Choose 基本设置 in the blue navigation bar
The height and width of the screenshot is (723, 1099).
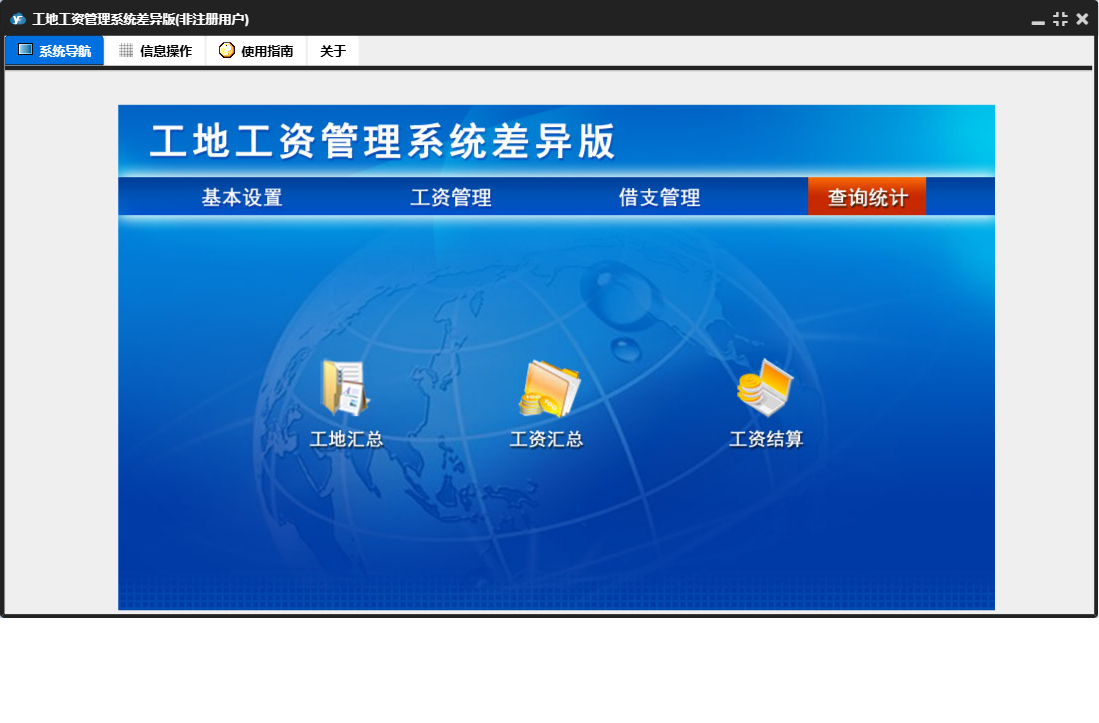tap(242, 197)
